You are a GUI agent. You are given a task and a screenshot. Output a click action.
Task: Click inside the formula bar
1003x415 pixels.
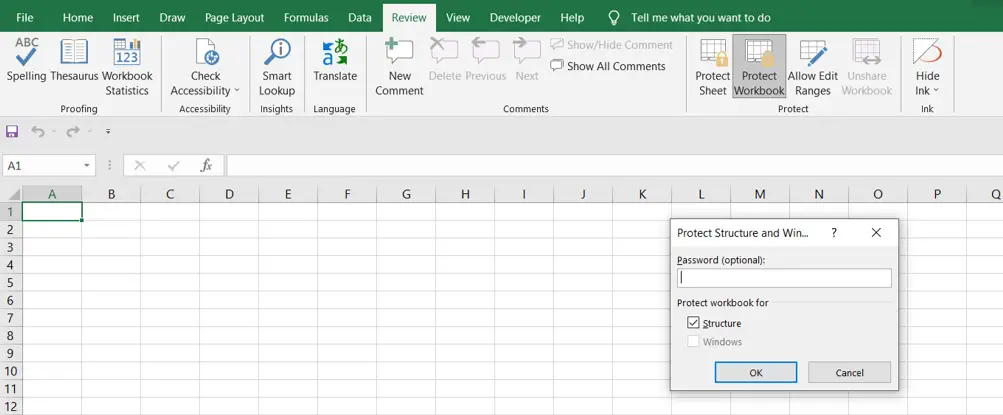[x=614, y=166]
